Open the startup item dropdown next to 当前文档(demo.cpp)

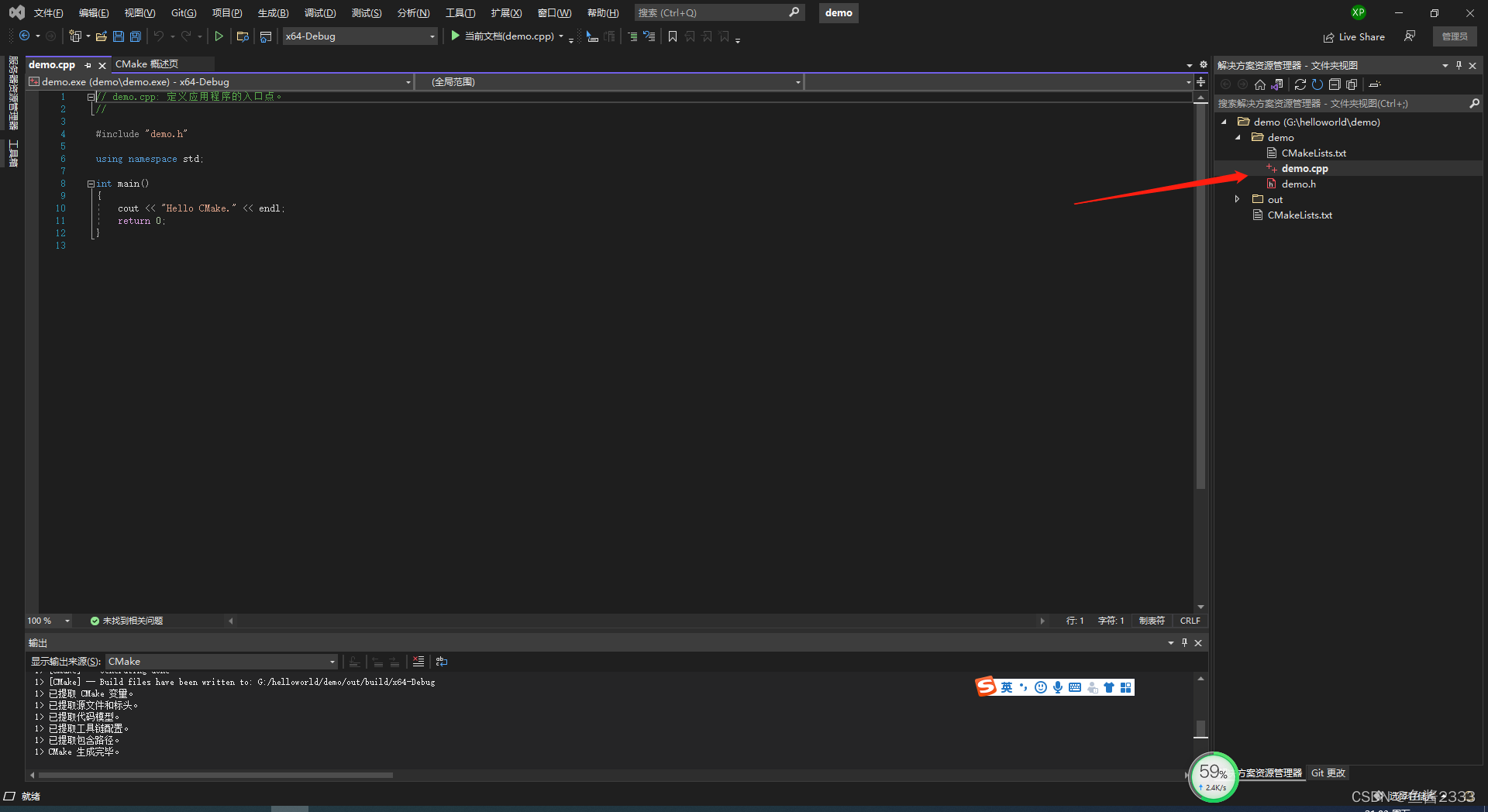561,36
